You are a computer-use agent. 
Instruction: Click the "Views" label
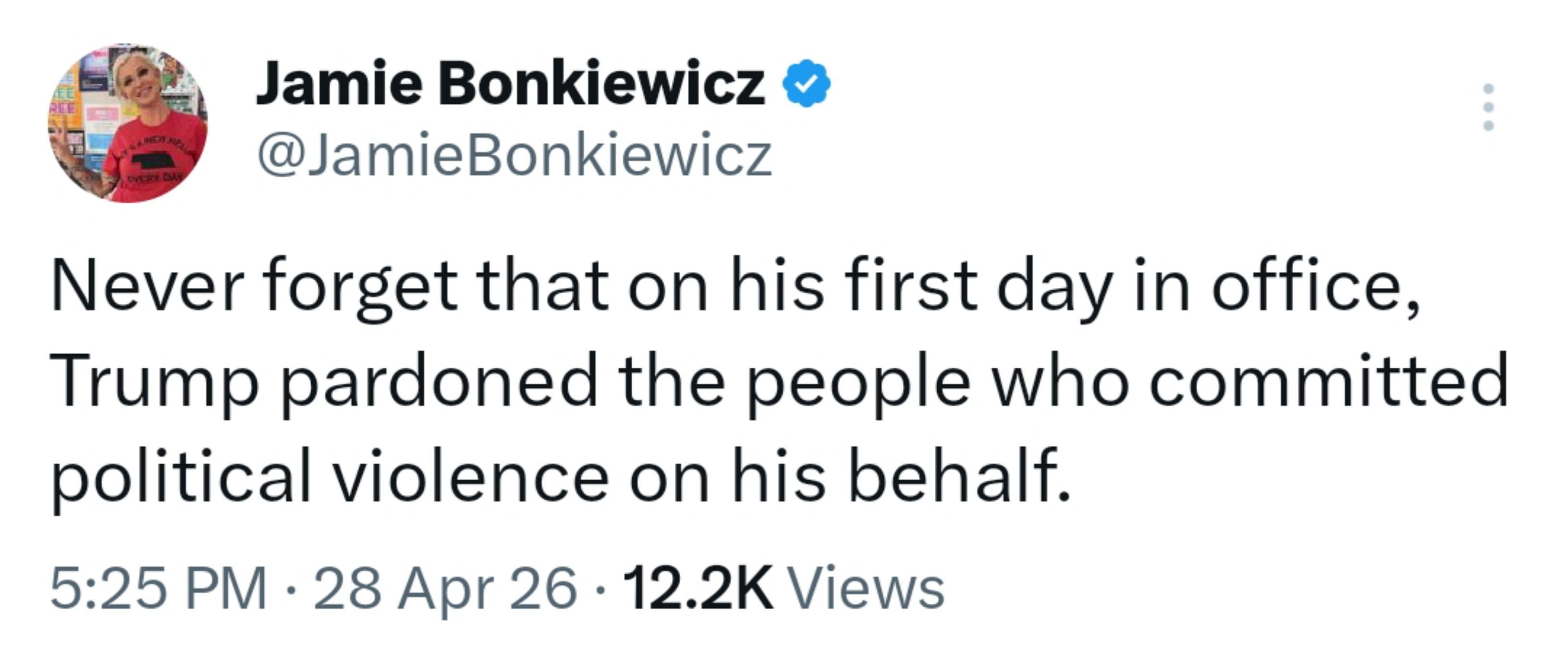(x=866, y=587)
